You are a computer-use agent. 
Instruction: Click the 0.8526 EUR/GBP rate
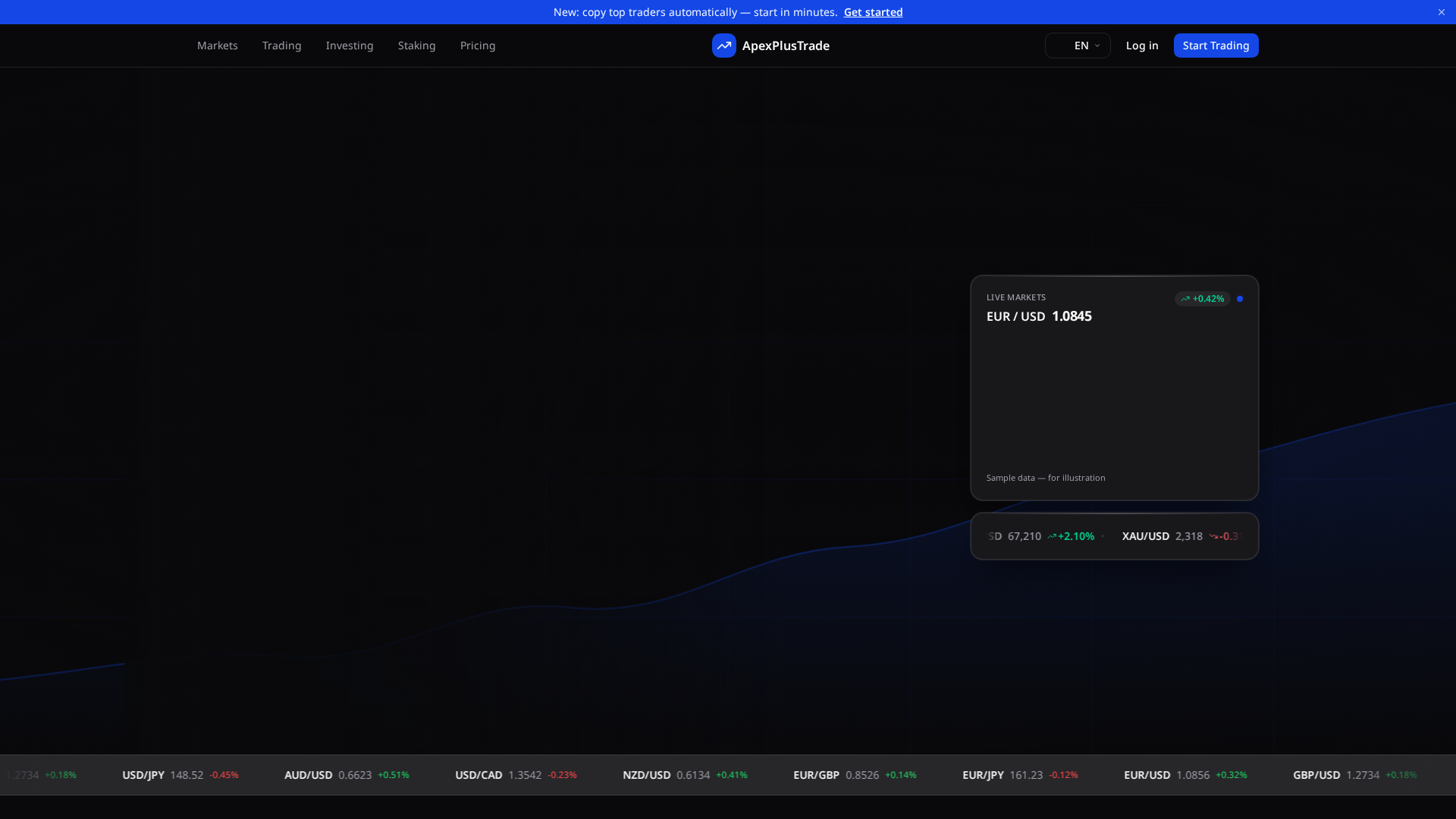click(x=862, y=775)
